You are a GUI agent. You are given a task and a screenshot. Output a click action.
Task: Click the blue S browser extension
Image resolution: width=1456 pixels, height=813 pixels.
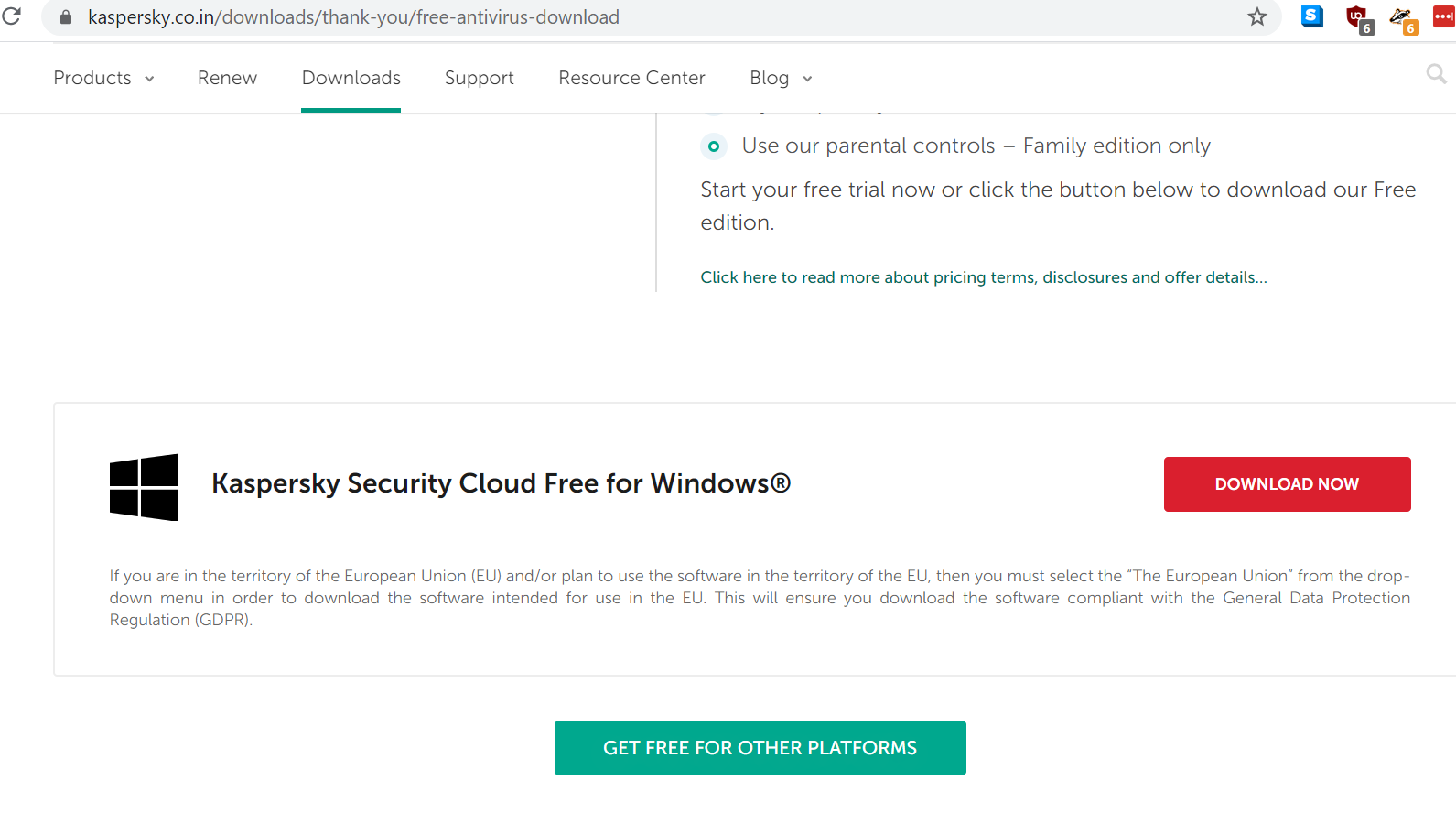click(x=1311, y=16)
